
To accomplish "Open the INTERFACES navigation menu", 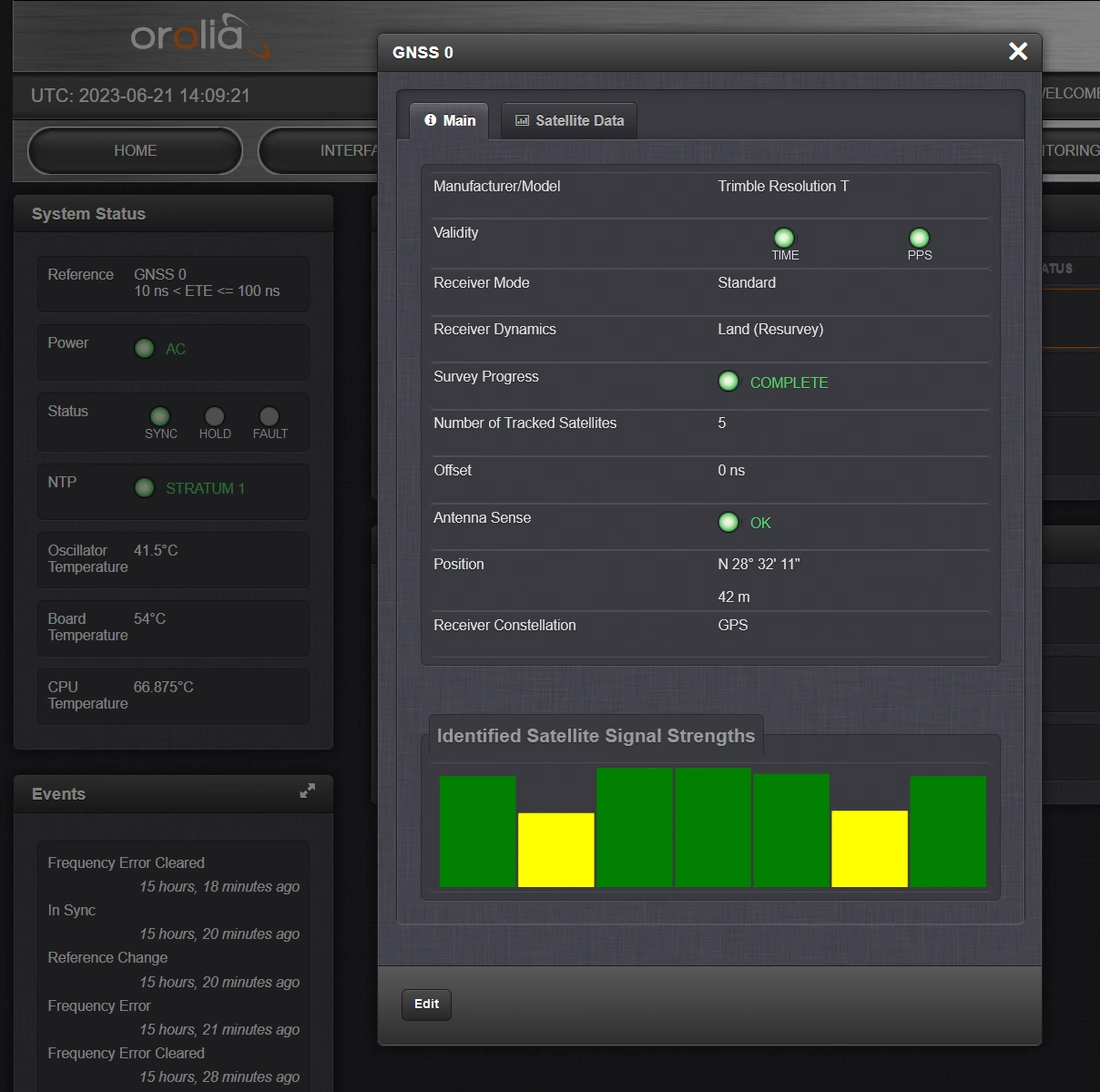I will (318, 151).
